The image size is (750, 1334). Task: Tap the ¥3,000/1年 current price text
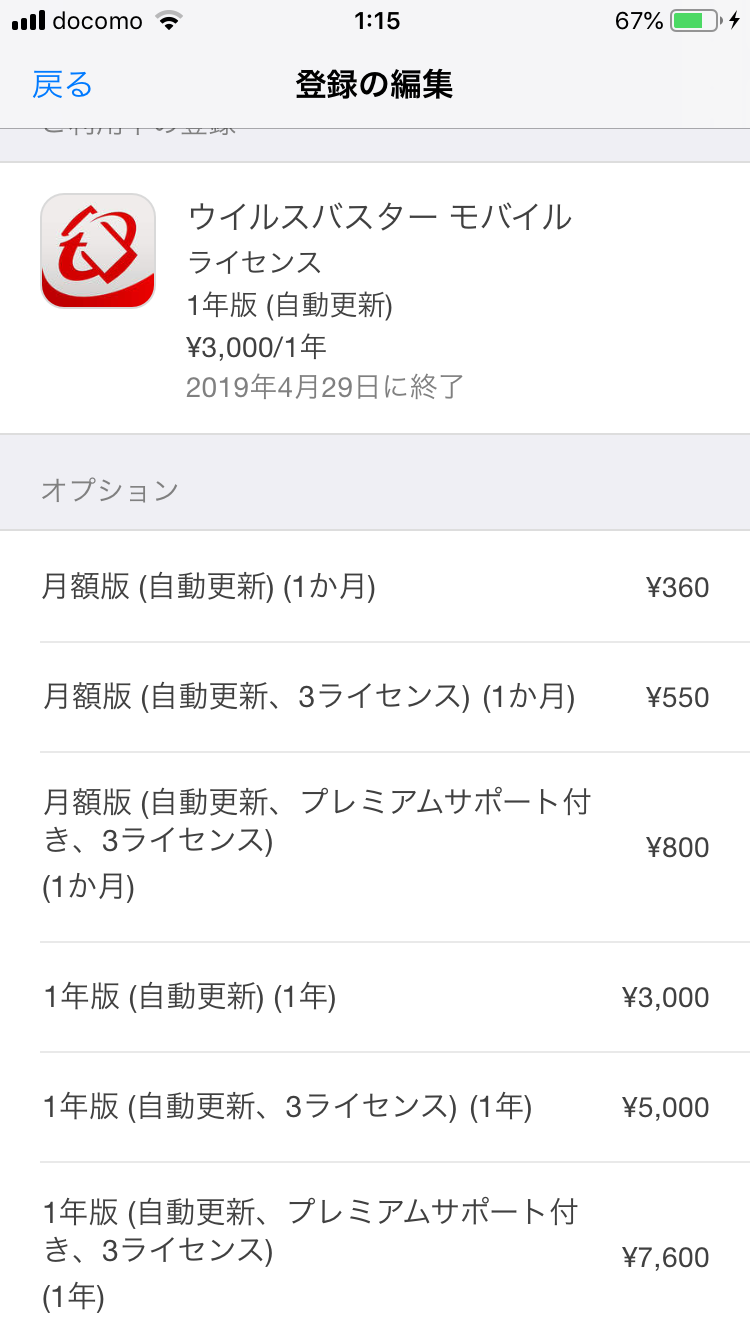click(x=257, y=347)
